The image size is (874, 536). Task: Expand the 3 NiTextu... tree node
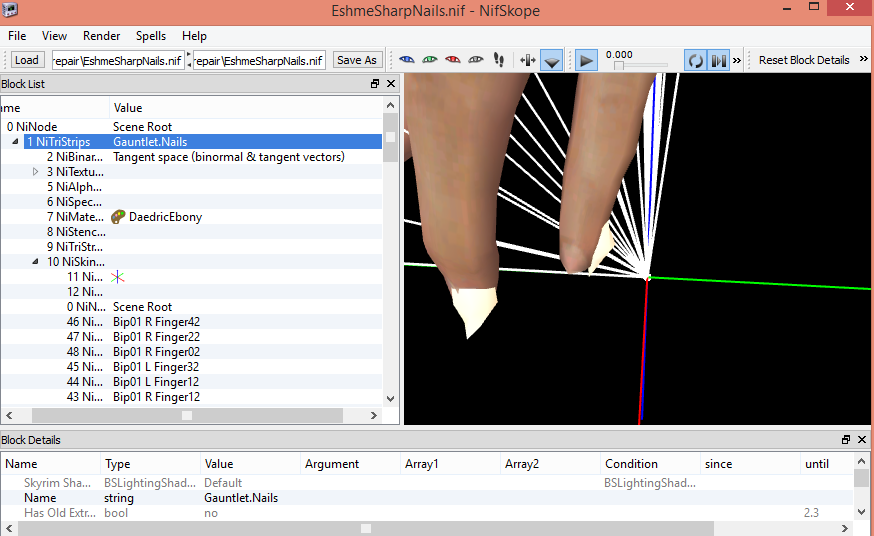(x=35, y=172)
